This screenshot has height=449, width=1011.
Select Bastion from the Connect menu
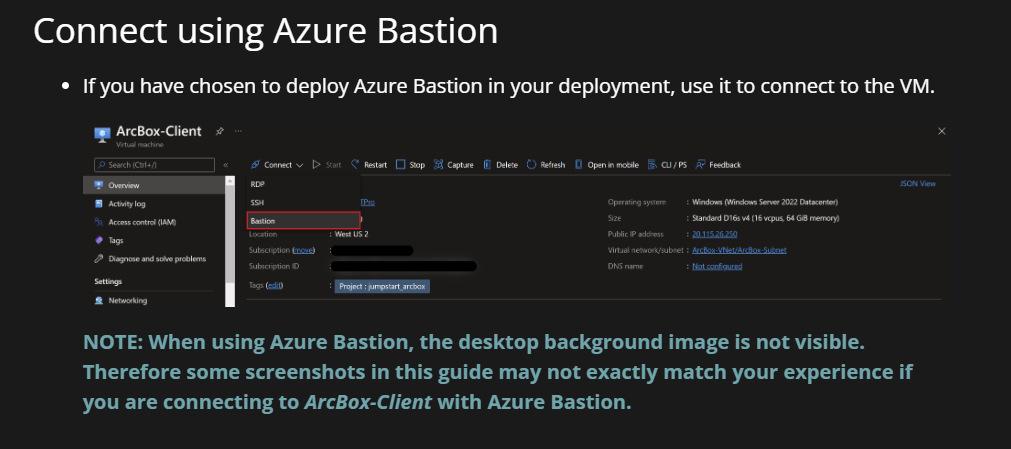[x=303, y=221]
